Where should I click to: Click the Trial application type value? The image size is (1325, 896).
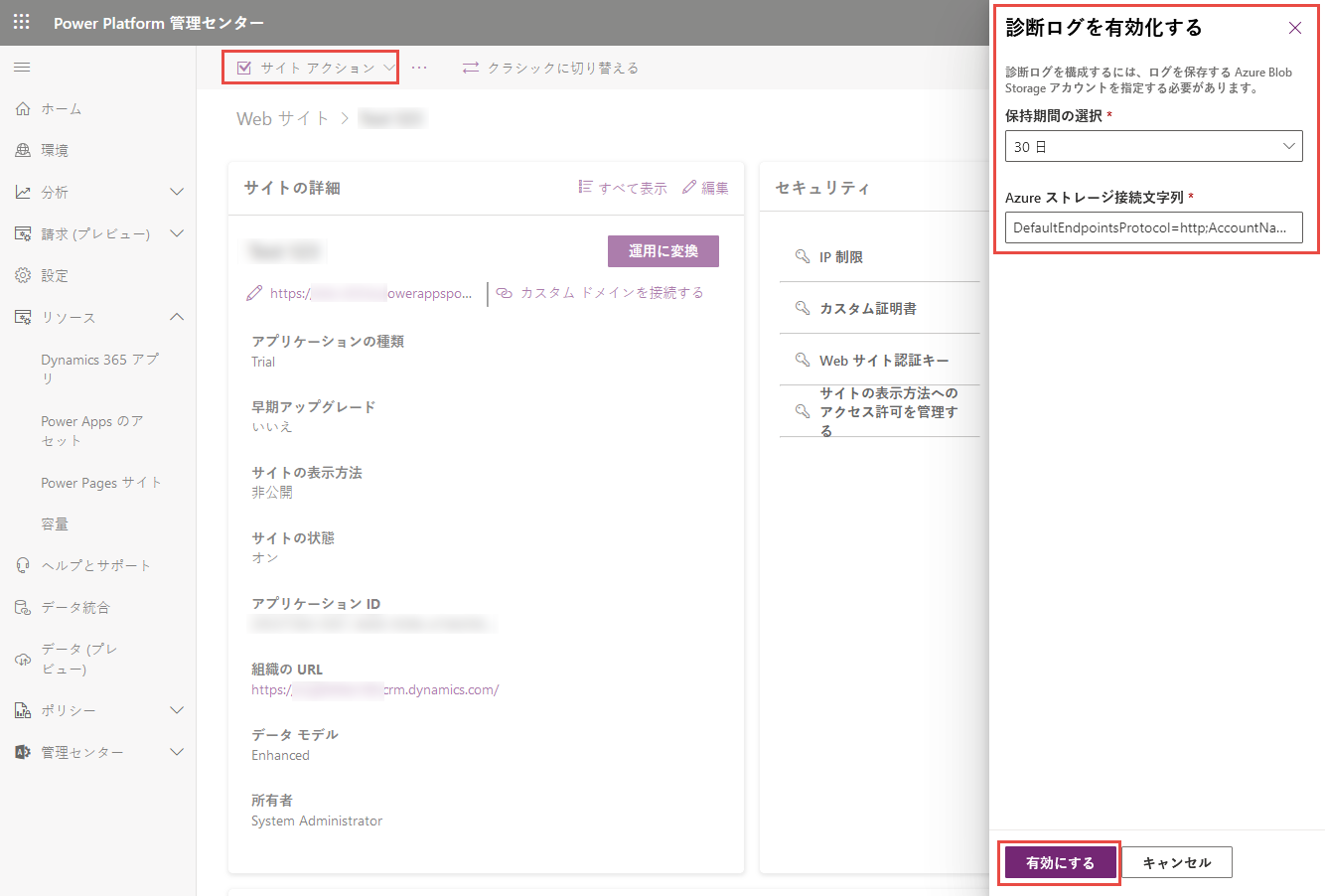click(x=263, y=362)
